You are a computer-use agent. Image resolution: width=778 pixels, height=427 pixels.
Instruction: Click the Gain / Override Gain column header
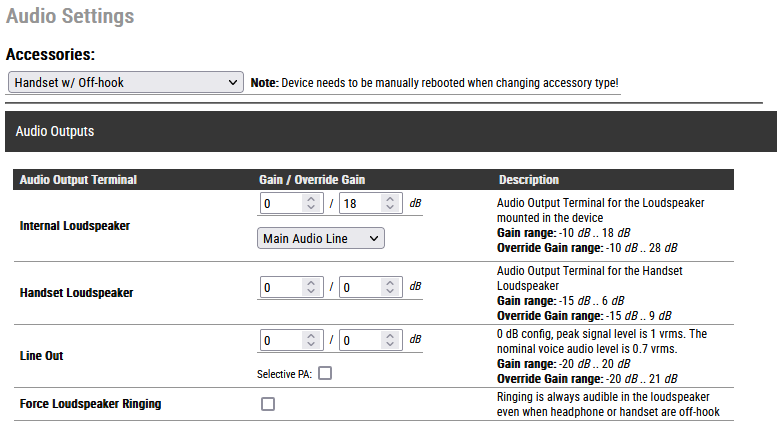pyautogui.click(x=311, y=180)
